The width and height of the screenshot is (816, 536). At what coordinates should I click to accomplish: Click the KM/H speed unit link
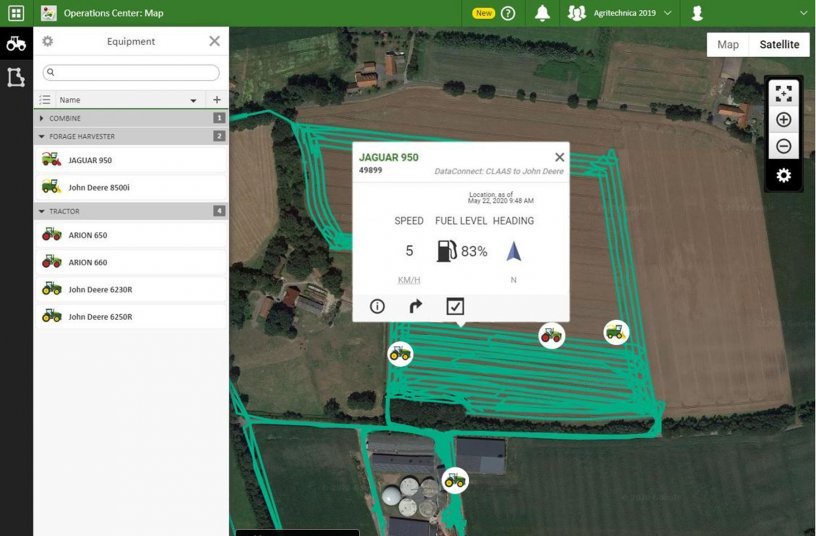pyautogui.click(x=409, y=280)
